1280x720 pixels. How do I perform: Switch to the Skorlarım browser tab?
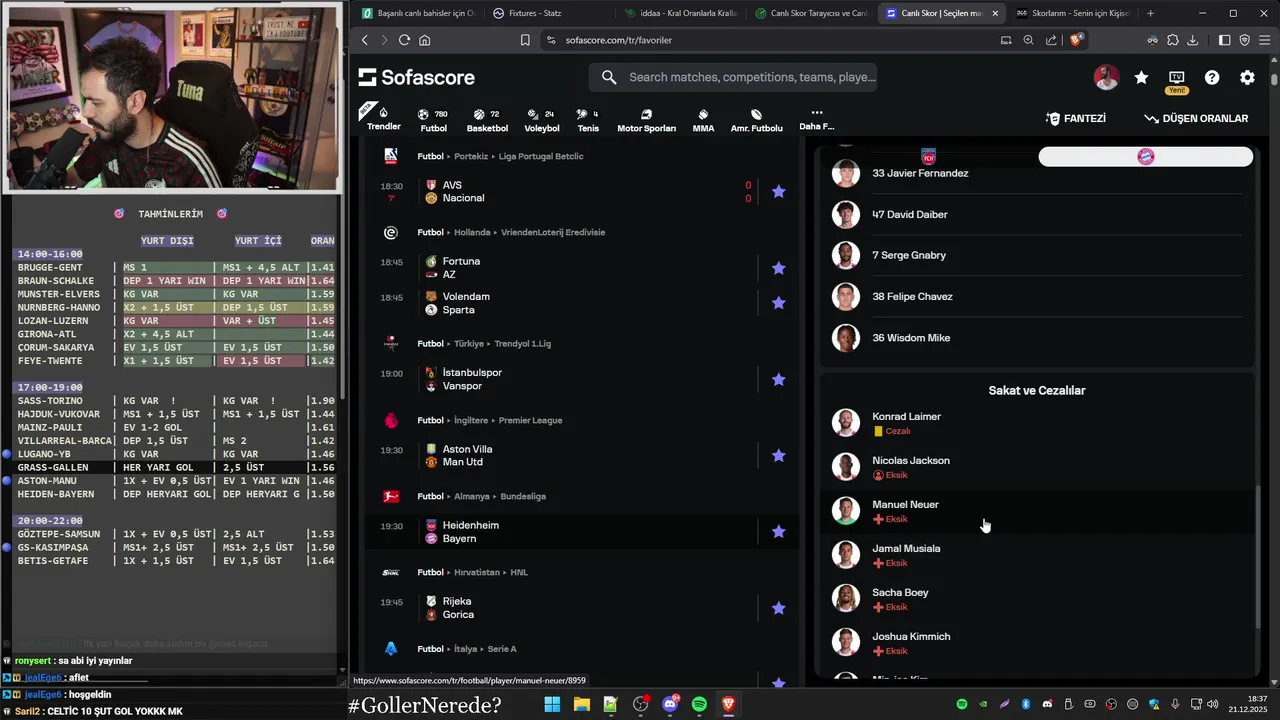click(1072, 13)
